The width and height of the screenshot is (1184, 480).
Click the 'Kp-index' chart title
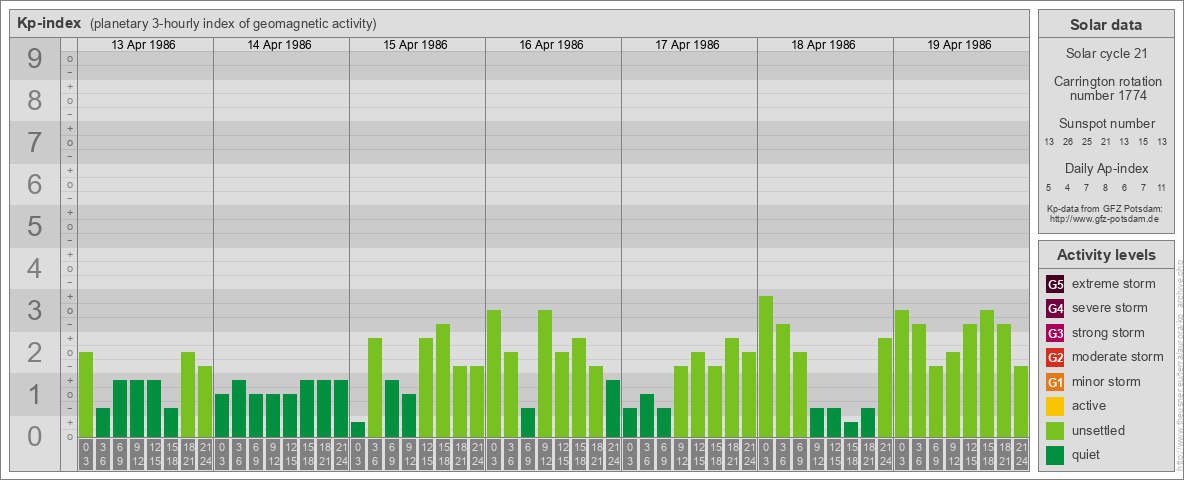pyautogui.click(x=49, y=23)
